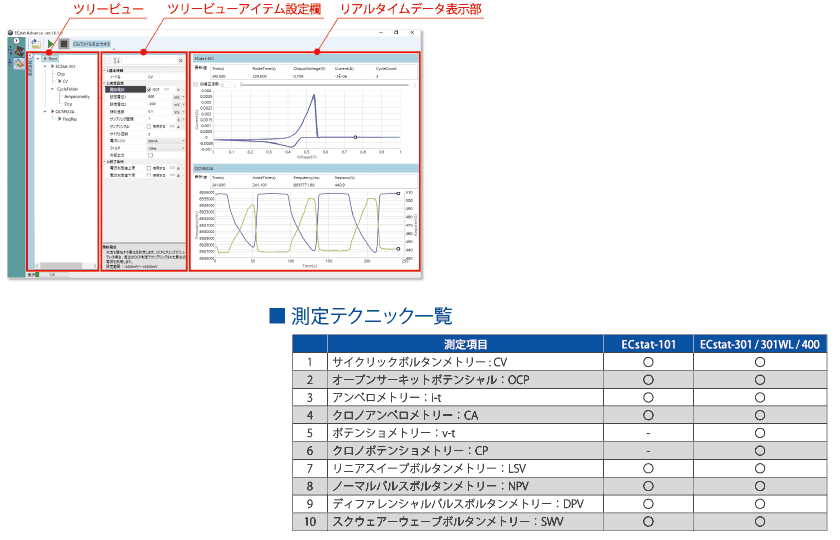The height and width of the screenshot is (540, 840).
Task: Open V unit dropdown beside OCP
Action: pos(181,89)
